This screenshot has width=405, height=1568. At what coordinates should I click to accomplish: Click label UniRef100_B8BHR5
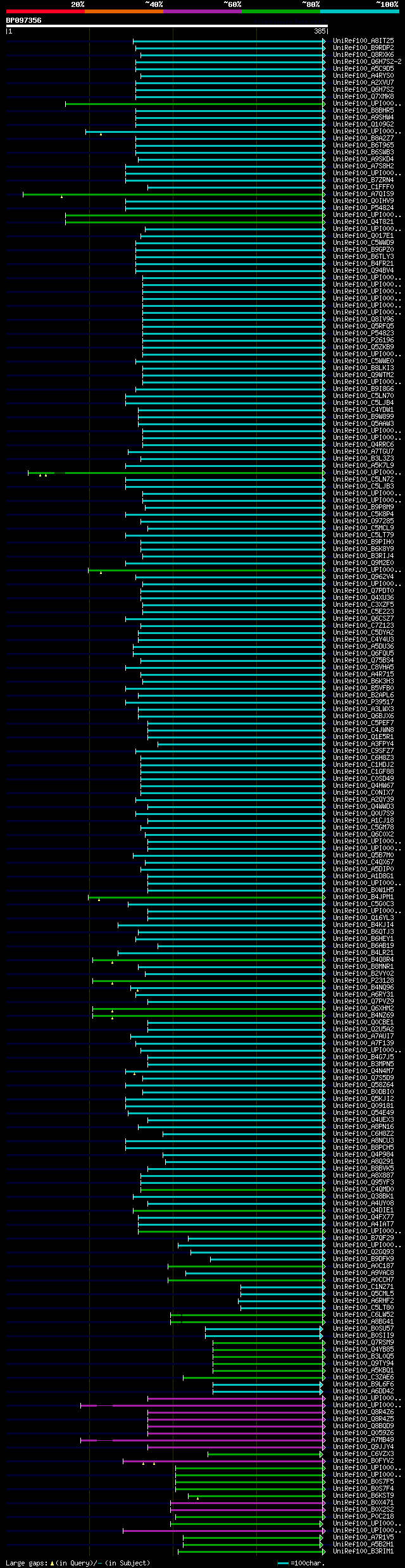click(363, 110)
